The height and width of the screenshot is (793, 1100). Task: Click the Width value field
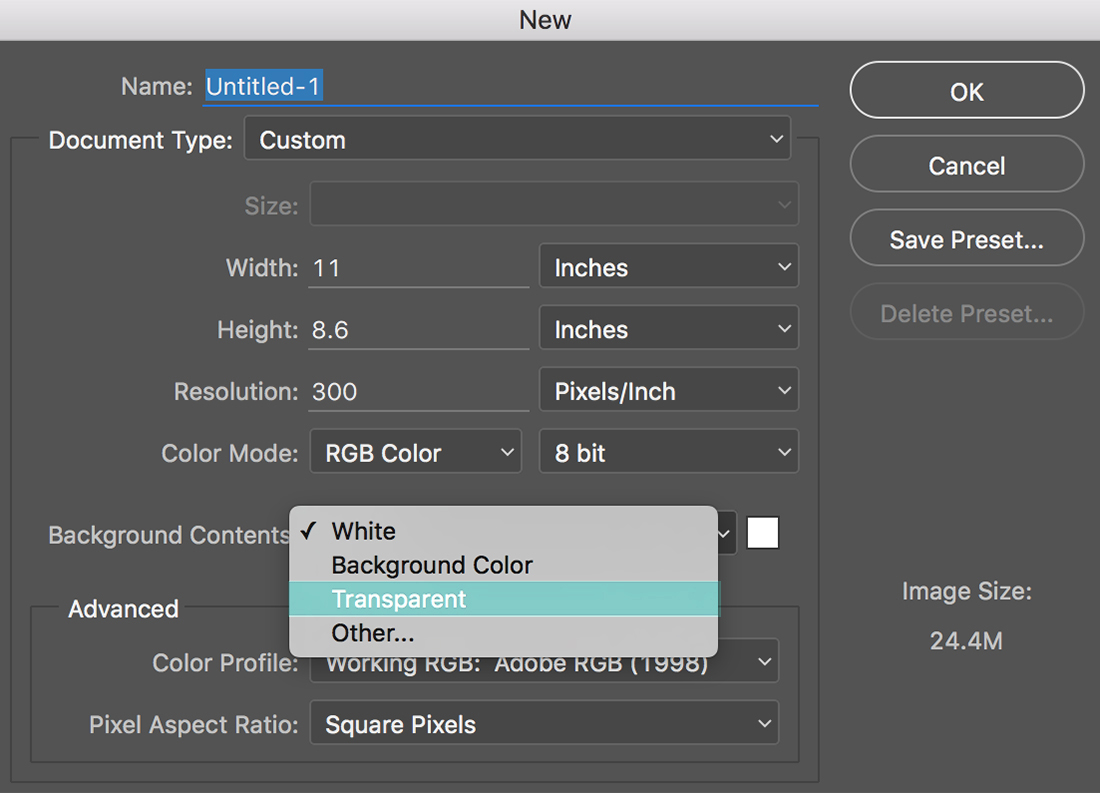click(x=419, y=267)
